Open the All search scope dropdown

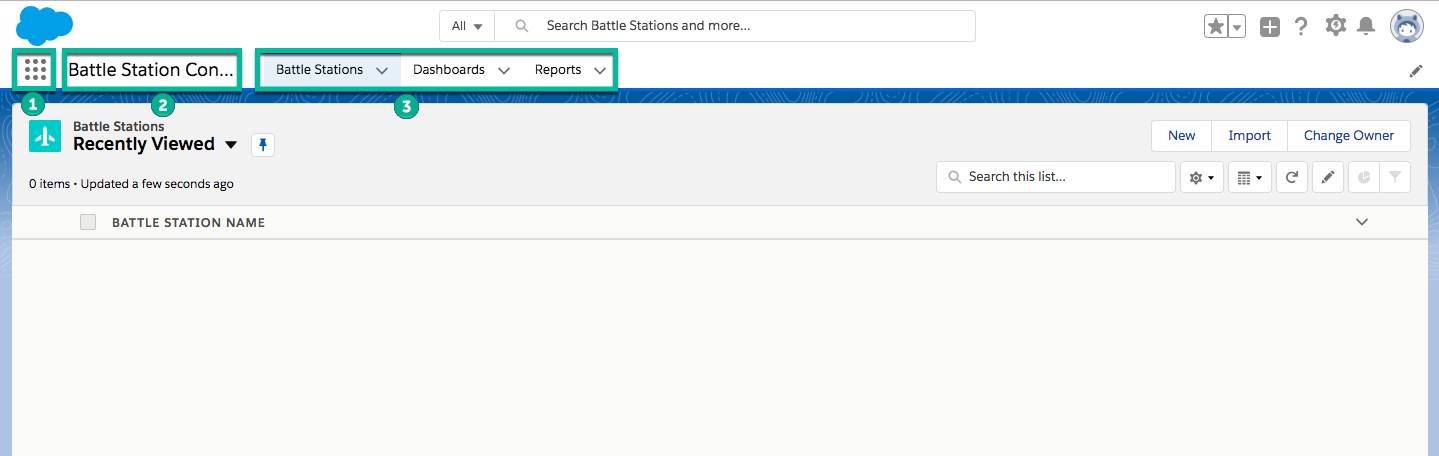click(467, 26)
